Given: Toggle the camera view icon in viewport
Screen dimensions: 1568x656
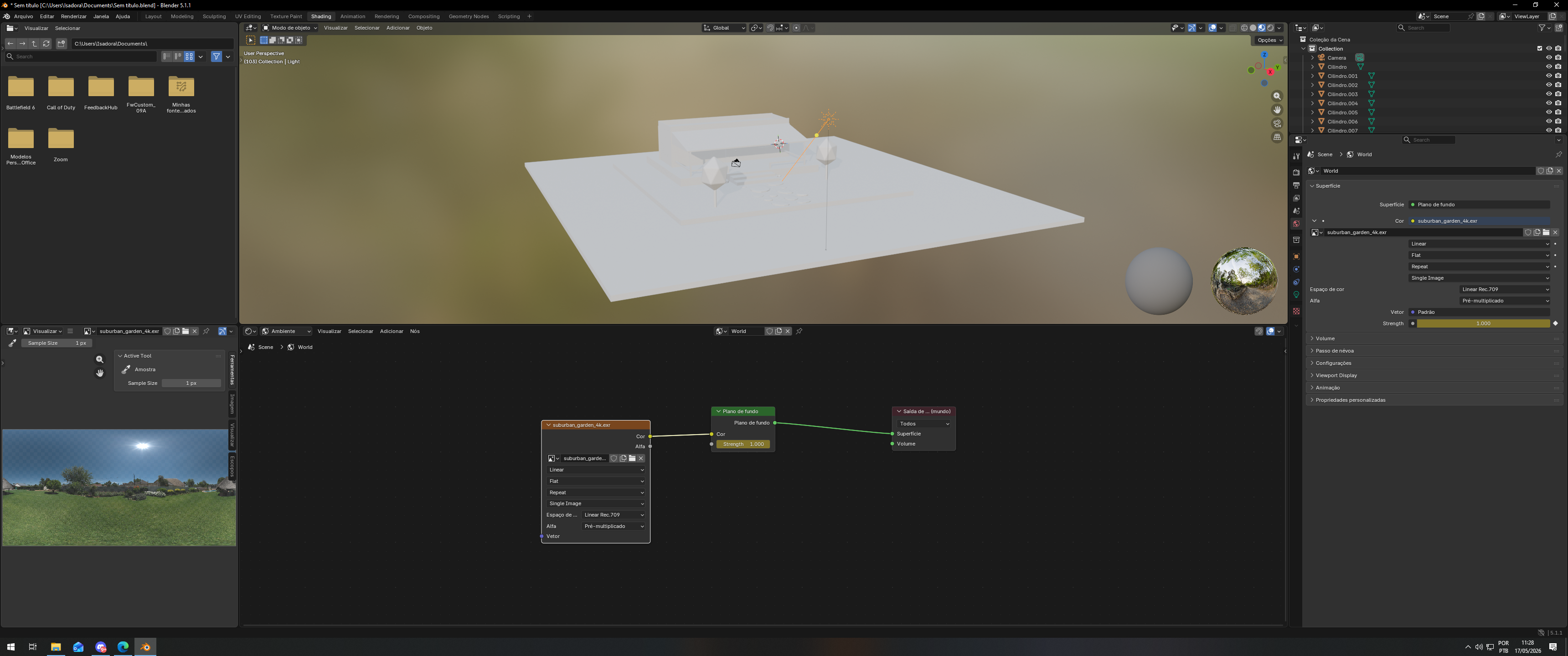Looking at the screenshot, I should pyautogui.click(x=1277, y=123).
